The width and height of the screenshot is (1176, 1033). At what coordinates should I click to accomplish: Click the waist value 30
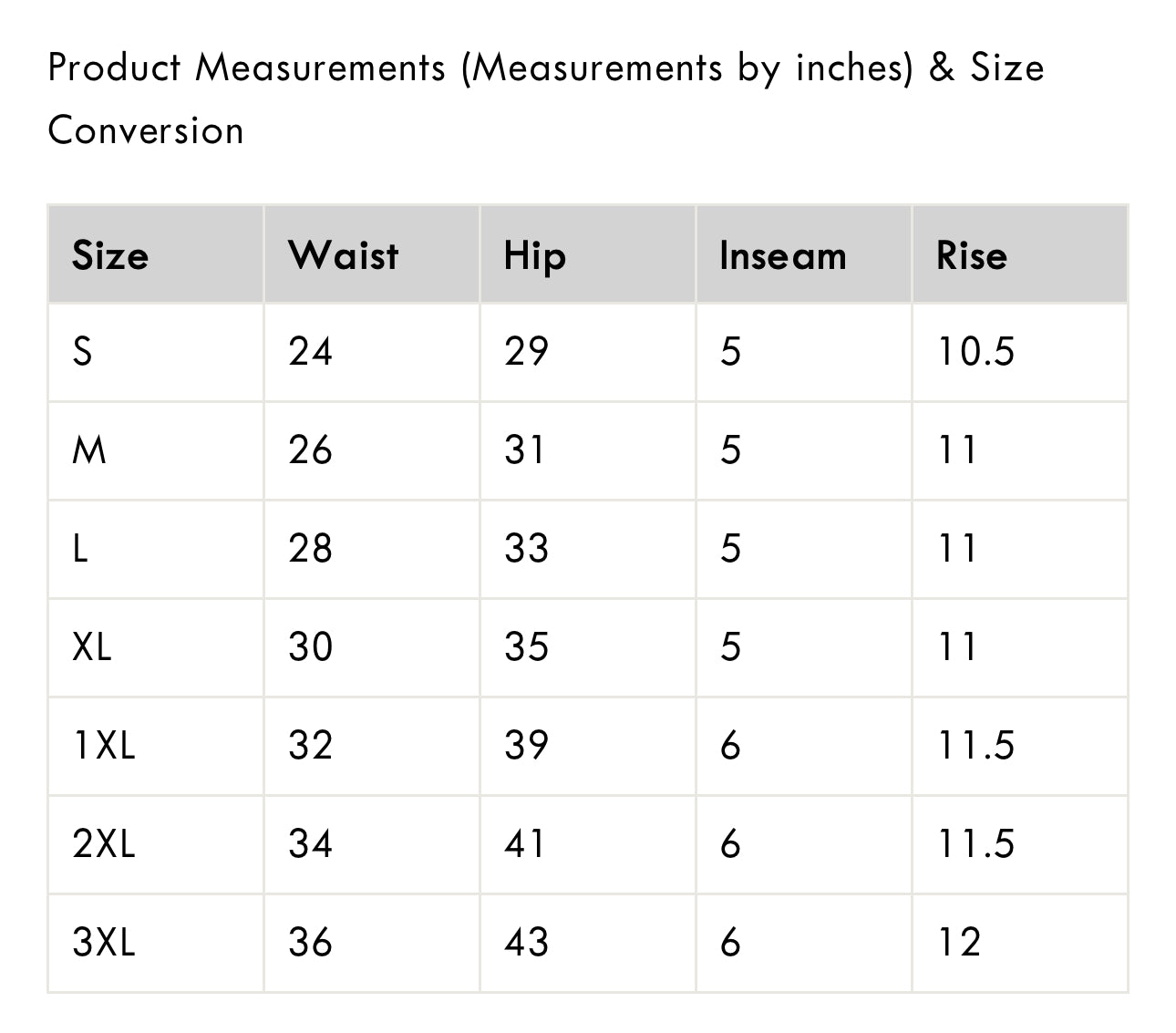pyautogui.click(x=310, y=647)
